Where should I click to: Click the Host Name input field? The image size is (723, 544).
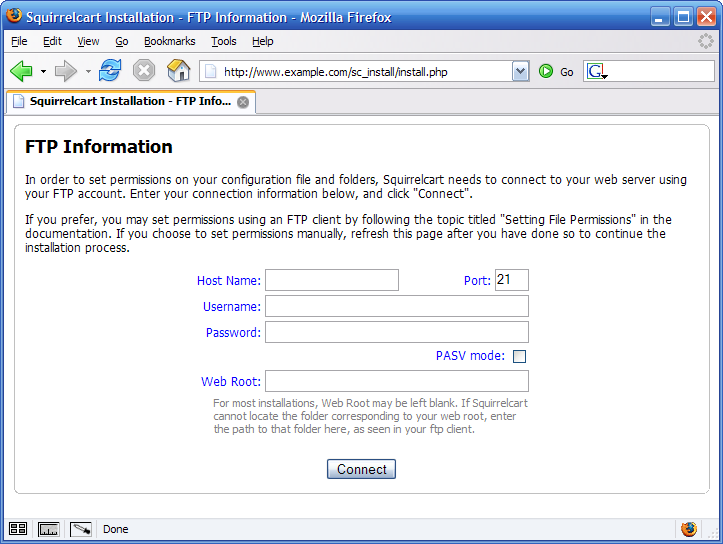point(331,280)
